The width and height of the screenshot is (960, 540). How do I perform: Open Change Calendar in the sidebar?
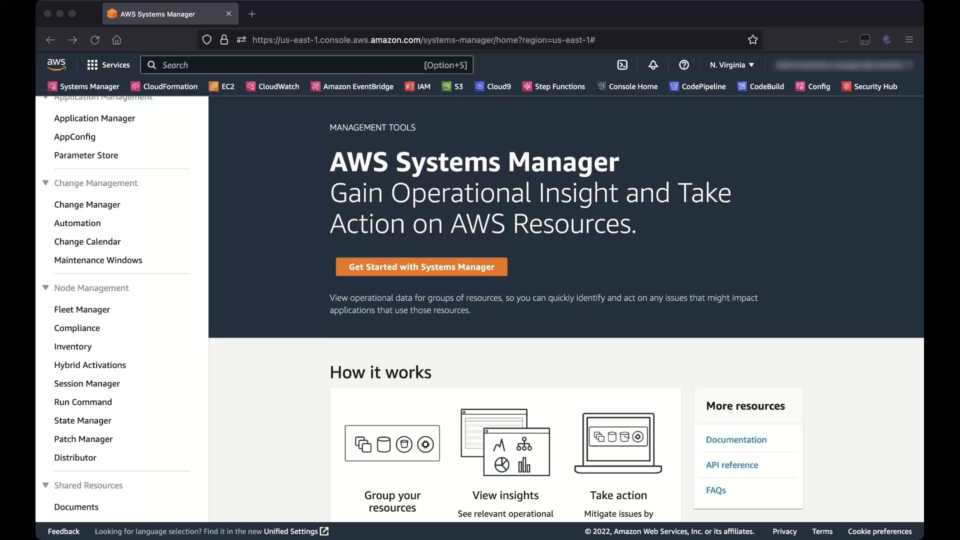point(87,241)
